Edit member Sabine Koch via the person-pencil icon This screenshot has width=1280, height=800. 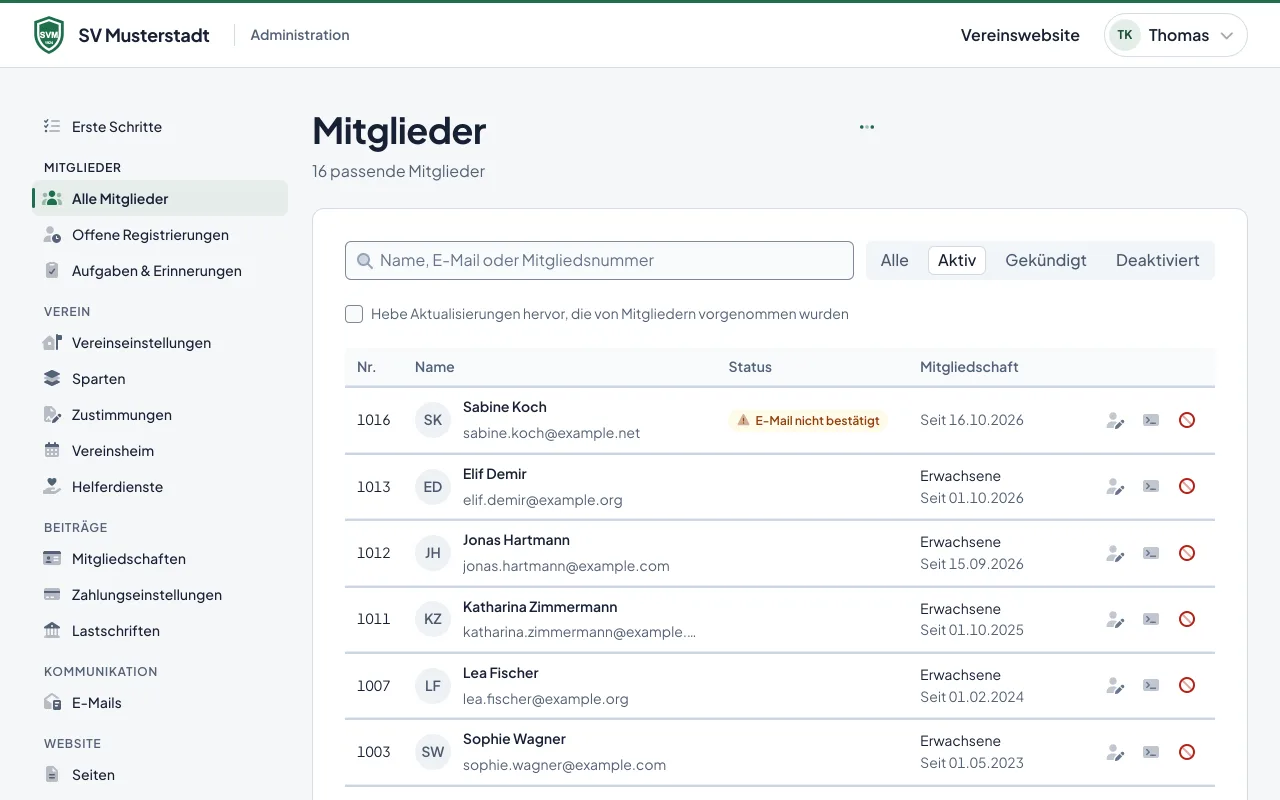(1116, 420)
